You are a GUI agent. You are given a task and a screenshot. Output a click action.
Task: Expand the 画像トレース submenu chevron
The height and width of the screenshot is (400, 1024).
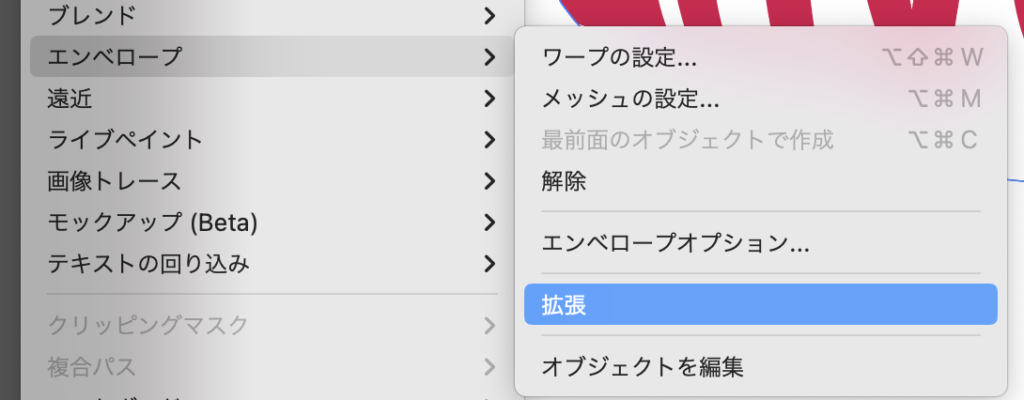[x=488, y=182]
